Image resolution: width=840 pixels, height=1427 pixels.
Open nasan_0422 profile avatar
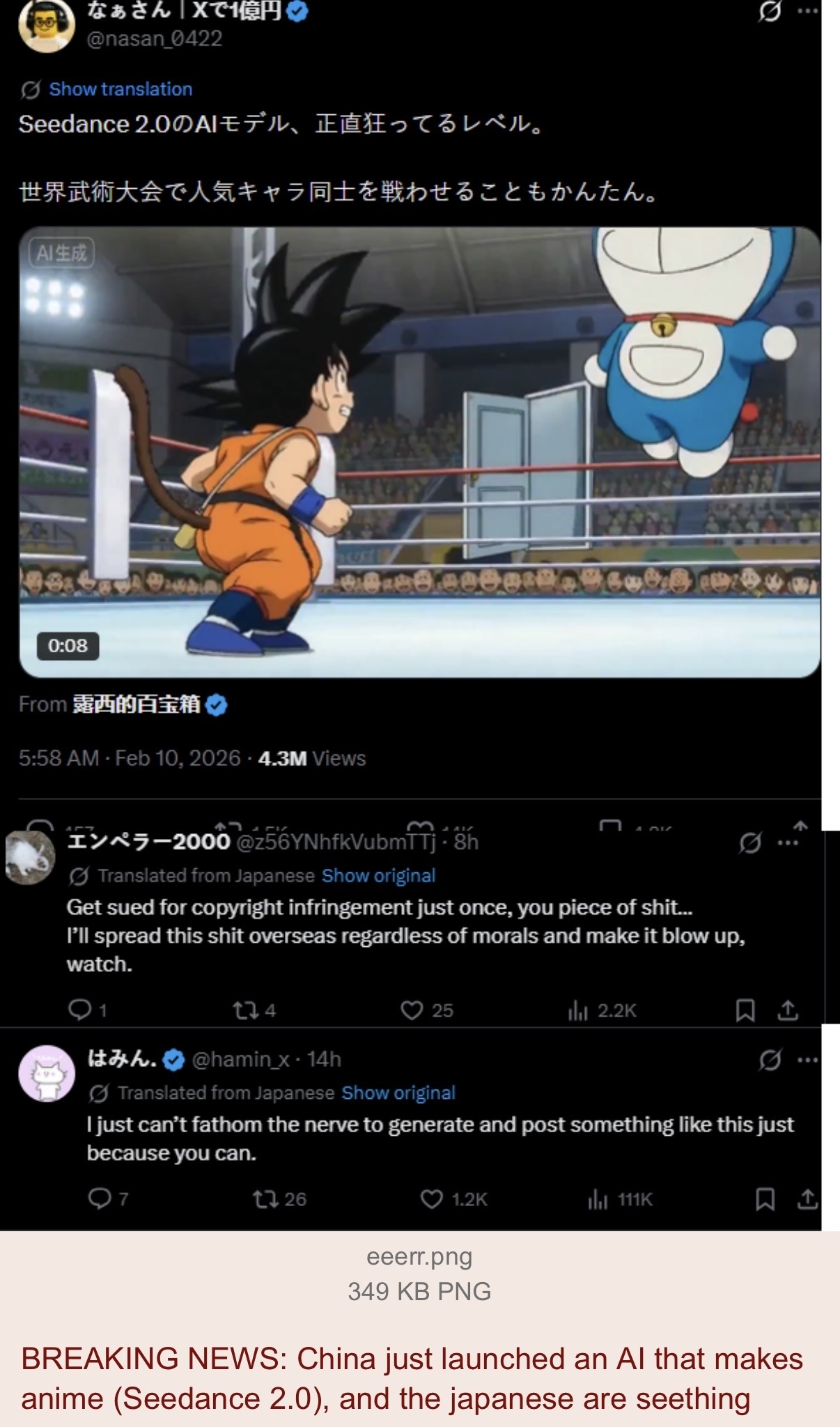pos(46,25)
